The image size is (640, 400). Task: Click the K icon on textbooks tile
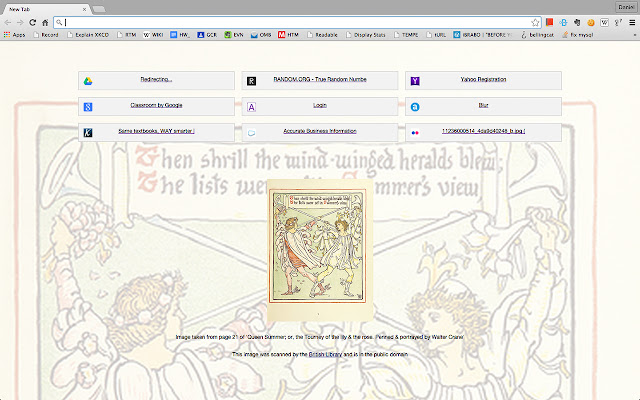pos(88,133)
